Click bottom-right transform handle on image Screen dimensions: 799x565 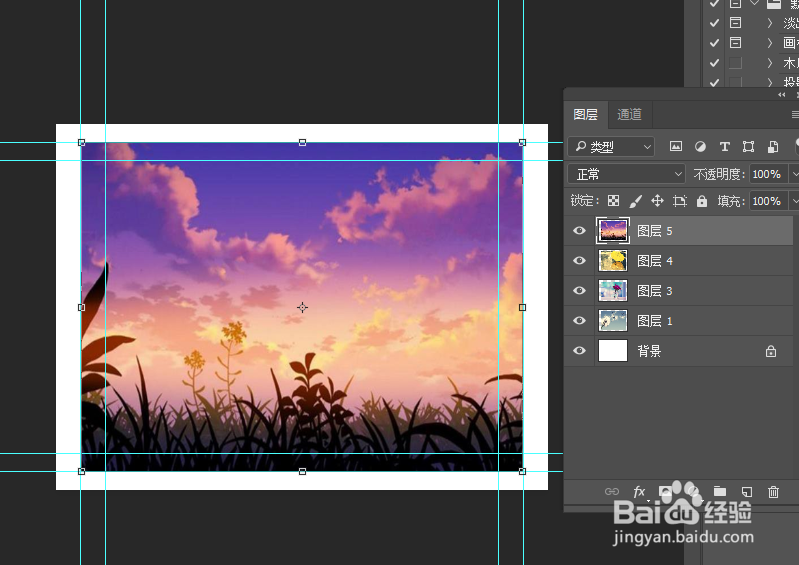pyautogui.click(x=522, y=471)
